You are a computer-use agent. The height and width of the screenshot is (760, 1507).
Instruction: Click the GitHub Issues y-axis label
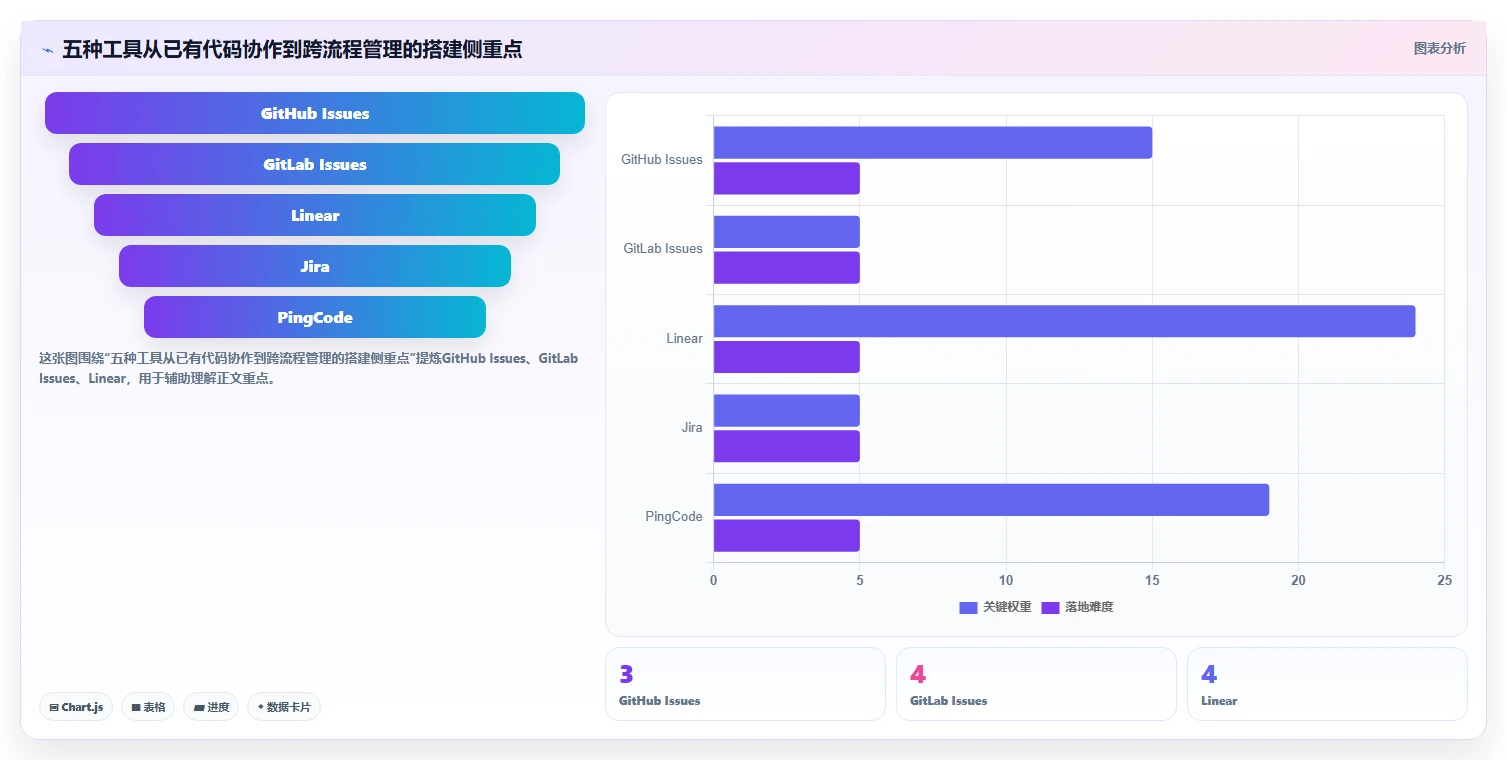coord(662,159)
